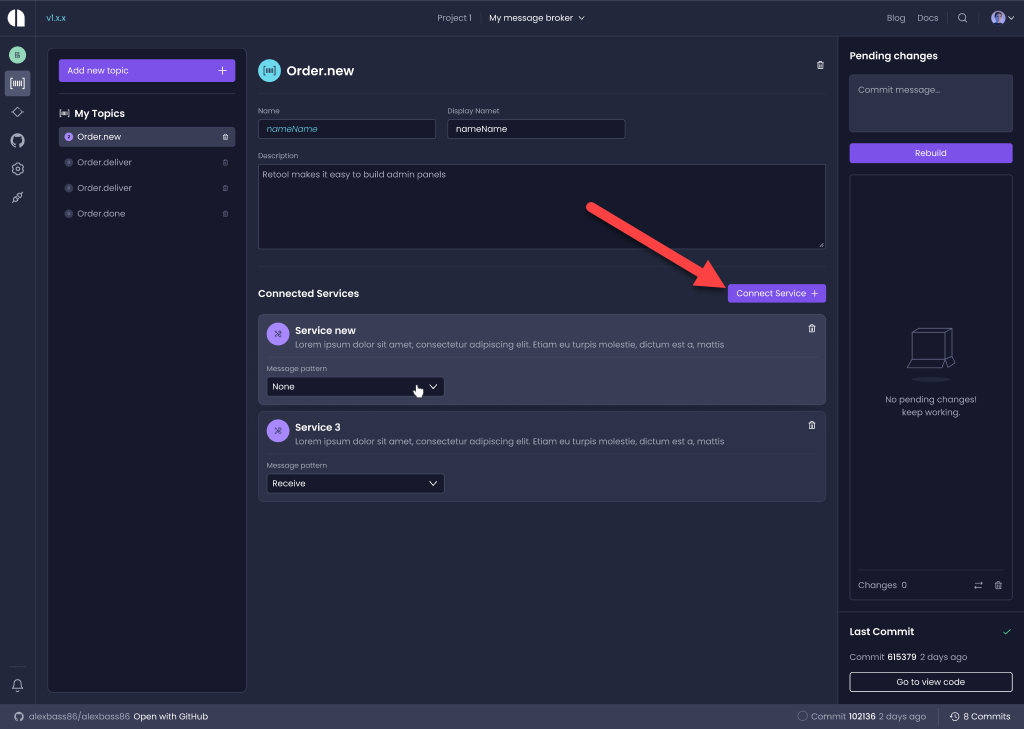Select the diamond-shaped sidebar icon
Viewport: 1024px width, 729px height.
coord(16,112)
